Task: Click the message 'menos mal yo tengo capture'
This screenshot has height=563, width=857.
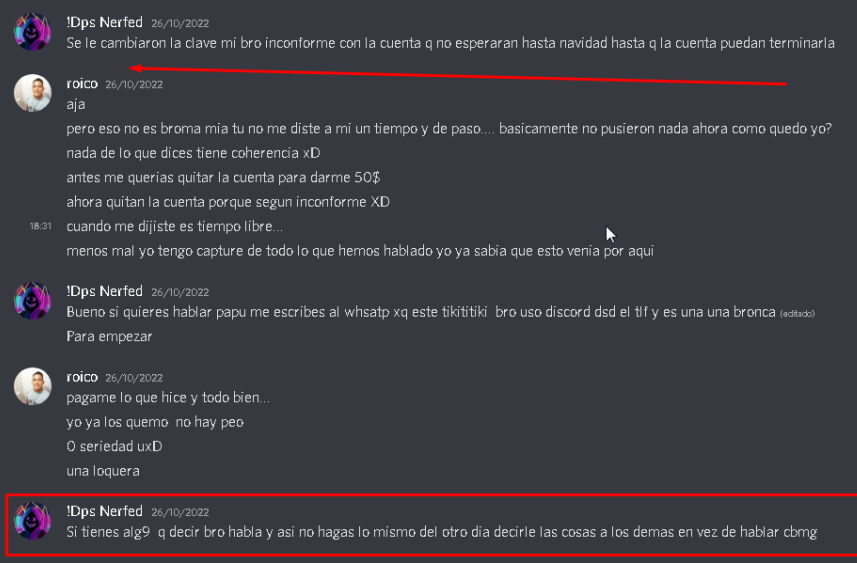Action: (360, 251)
